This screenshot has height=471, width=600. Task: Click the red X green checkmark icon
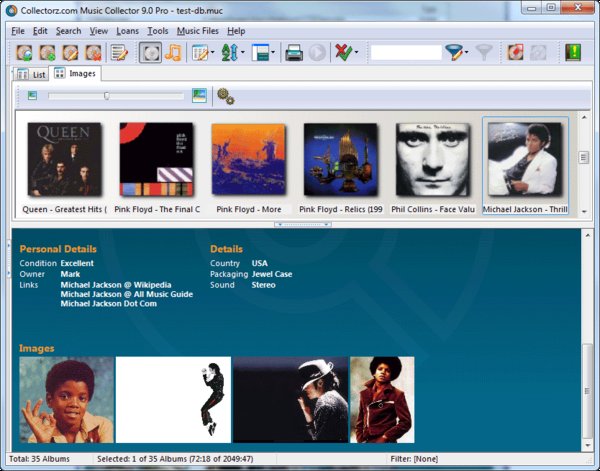pos(344,52)
